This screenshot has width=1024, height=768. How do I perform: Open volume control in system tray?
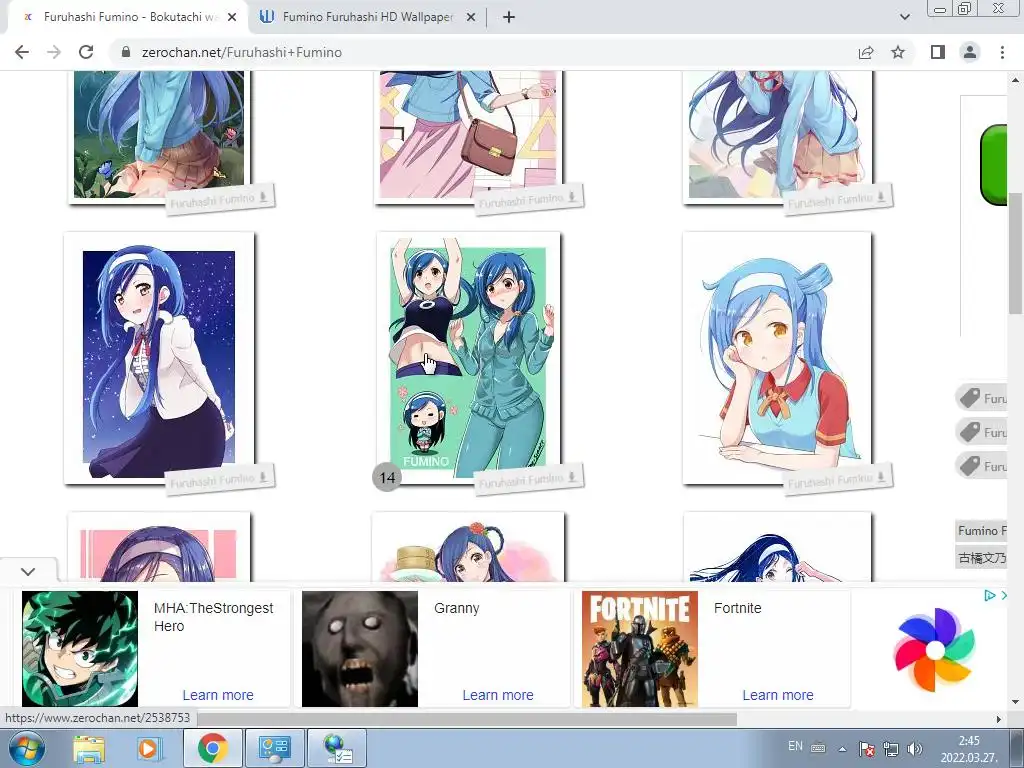(x=915, y=748)
